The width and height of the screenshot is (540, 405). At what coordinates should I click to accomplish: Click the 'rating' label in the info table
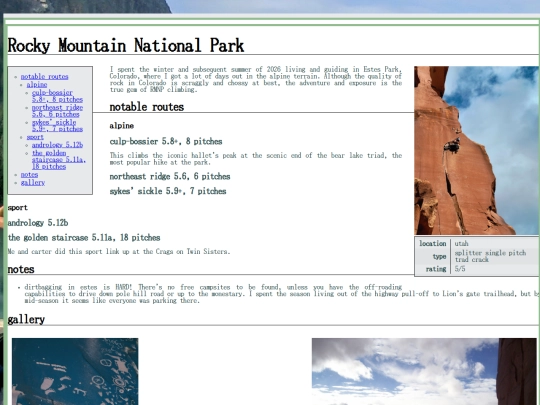[x=436, y=269]
